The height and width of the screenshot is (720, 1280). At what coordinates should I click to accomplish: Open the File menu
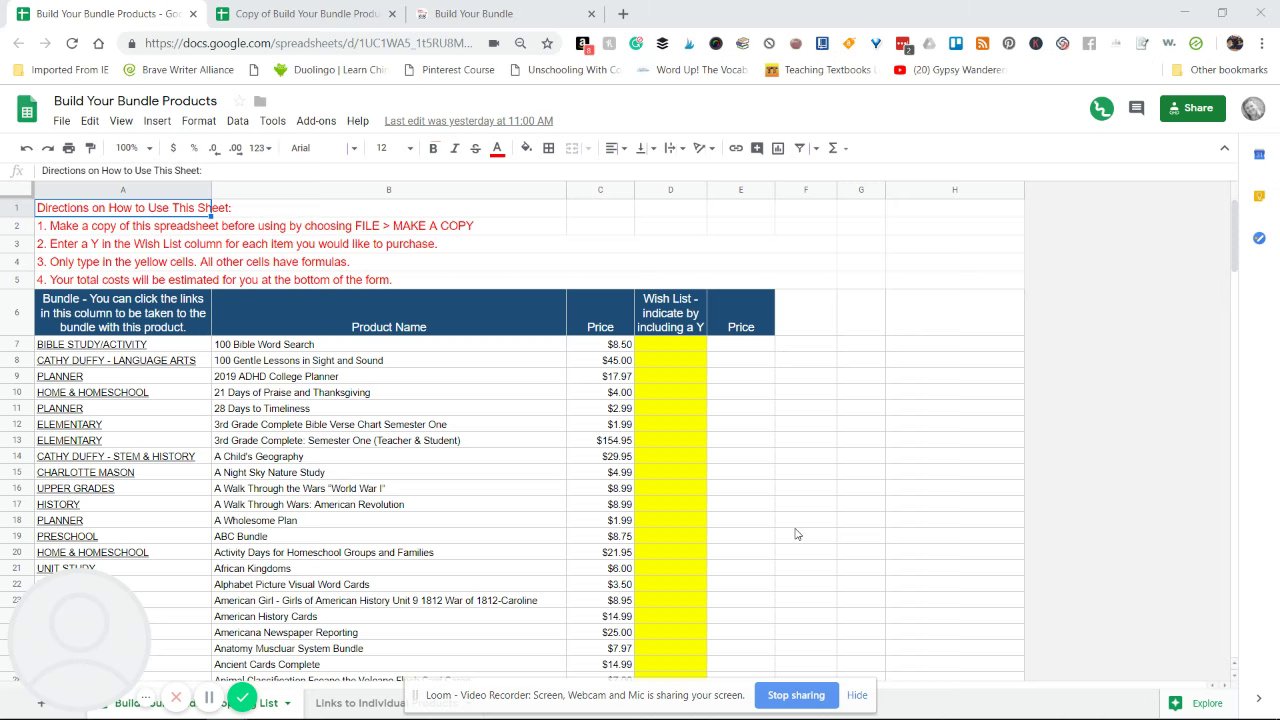click(x=61, y=121)
